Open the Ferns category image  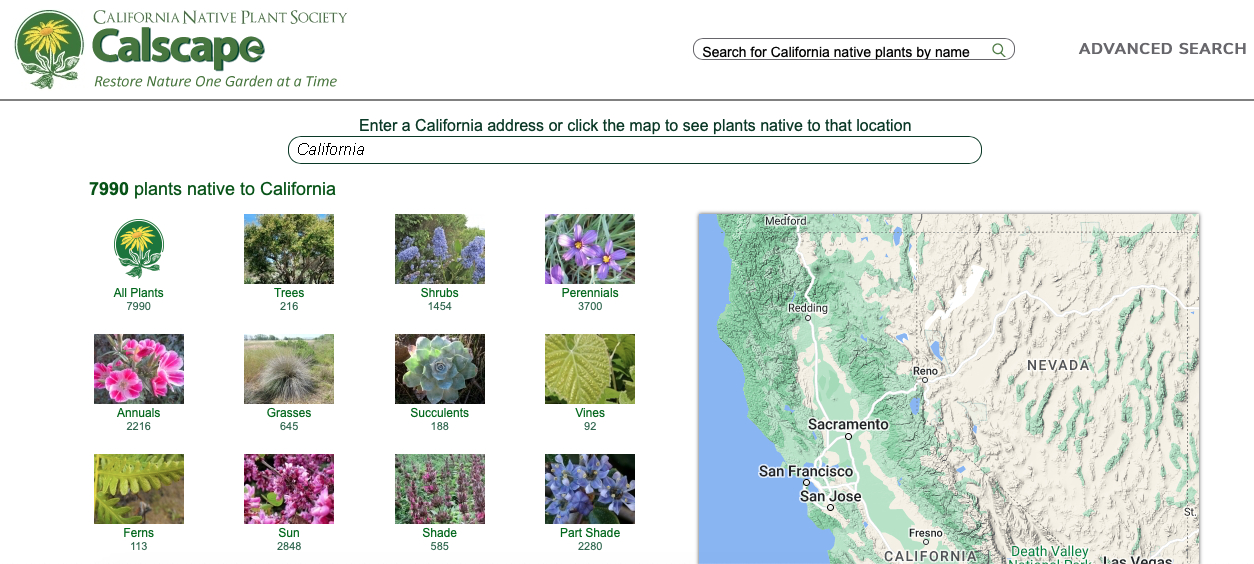(x=139, y=489)
